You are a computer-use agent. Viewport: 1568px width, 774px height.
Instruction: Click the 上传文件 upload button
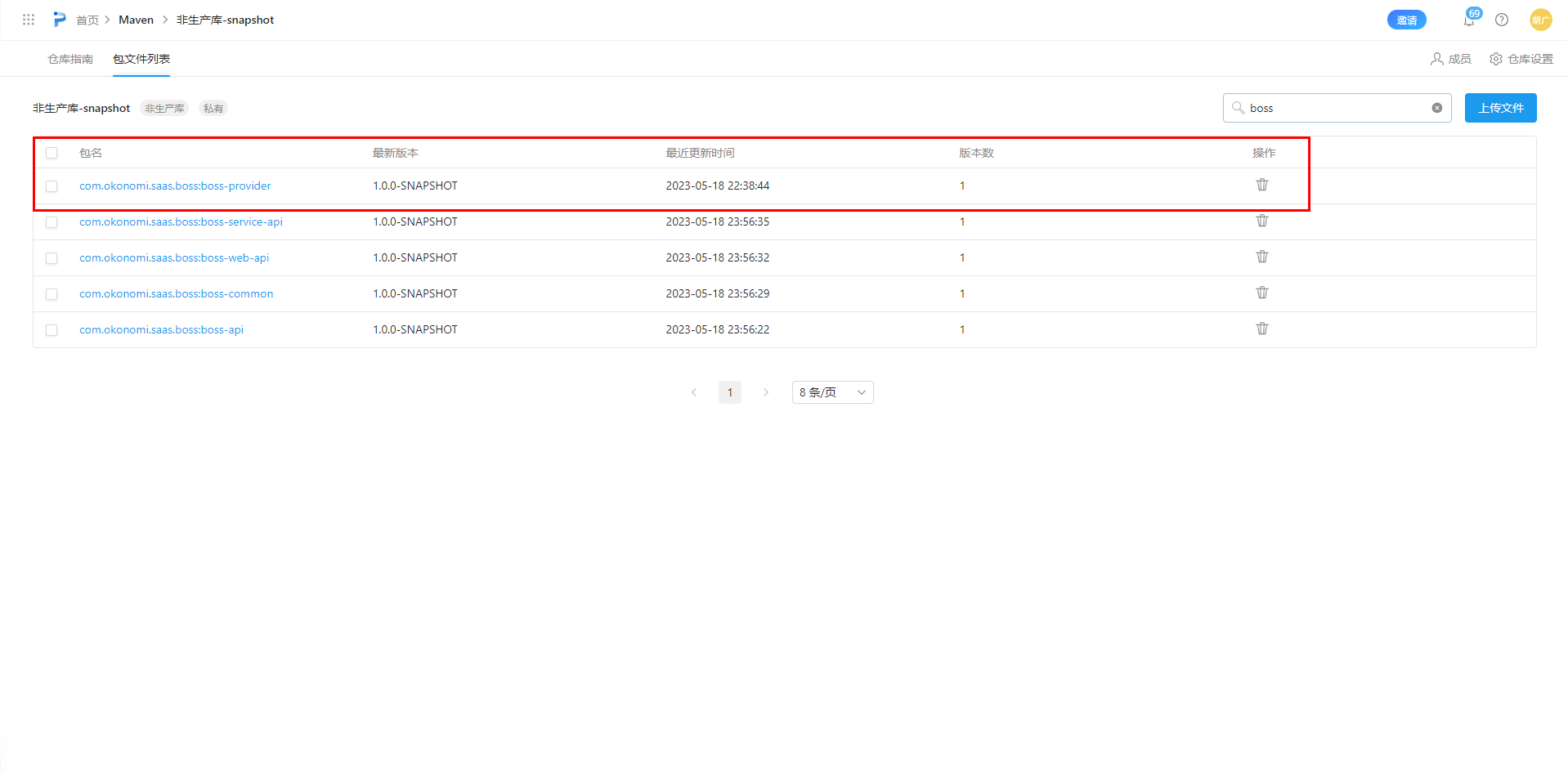click(x=1500, y=108)
